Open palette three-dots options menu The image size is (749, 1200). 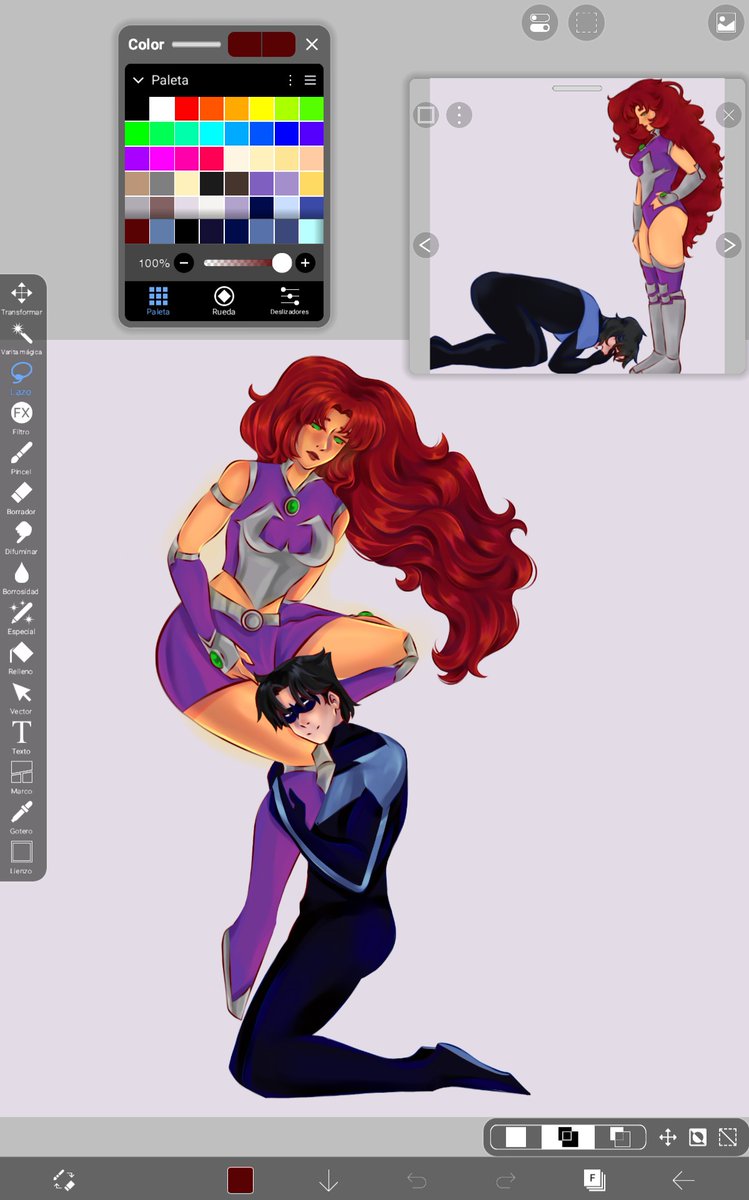(291, 80)
